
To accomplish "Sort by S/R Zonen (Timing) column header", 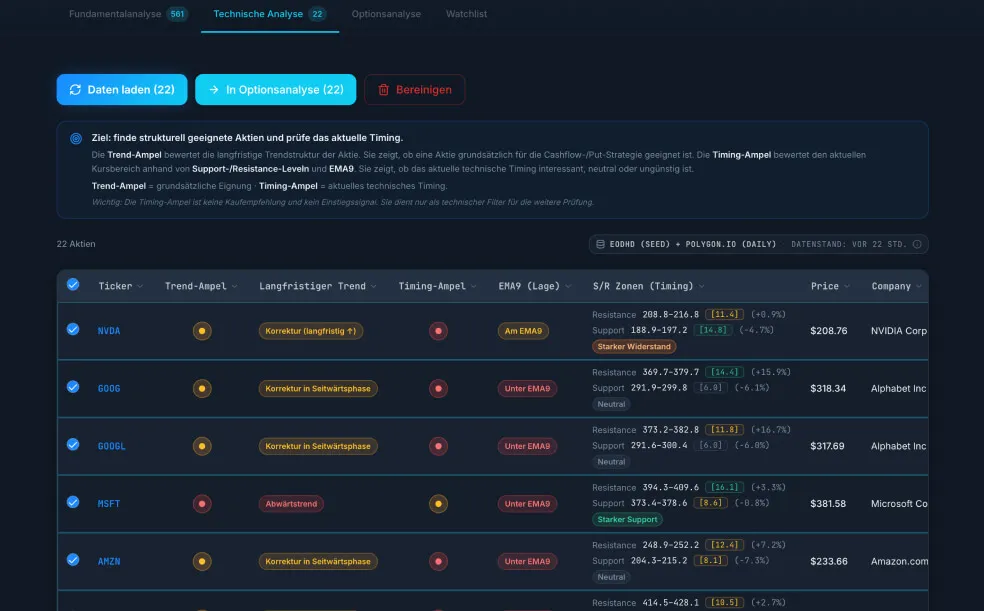I will 648,286.
